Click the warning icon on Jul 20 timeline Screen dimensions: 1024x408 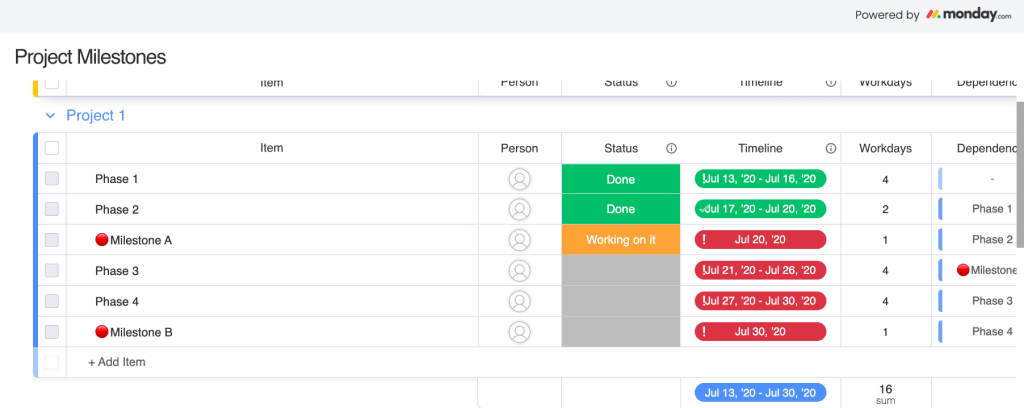[x=704, y=240]
